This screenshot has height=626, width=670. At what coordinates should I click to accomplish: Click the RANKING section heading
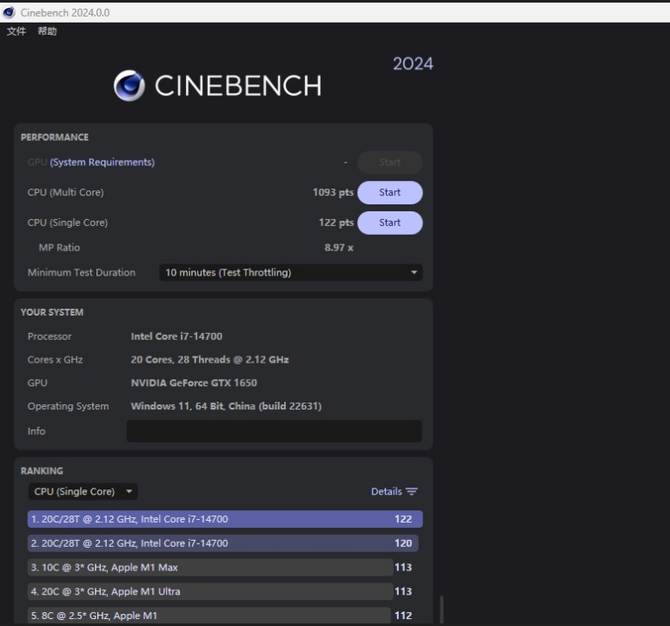(42, 471)
